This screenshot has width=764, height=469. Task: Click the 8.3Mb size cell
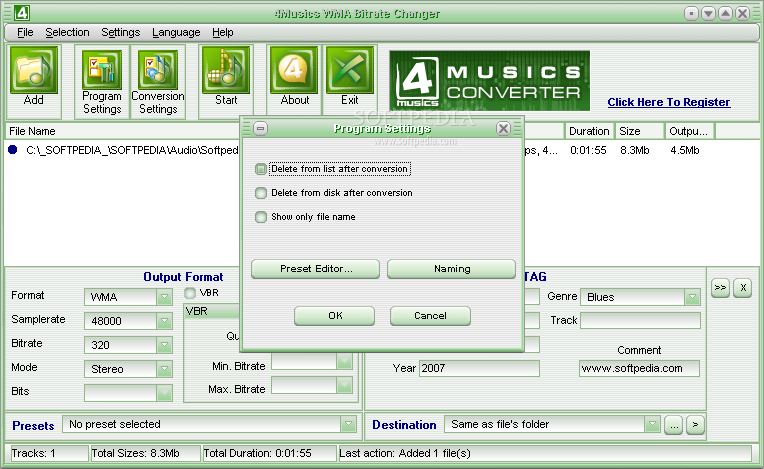634,150
